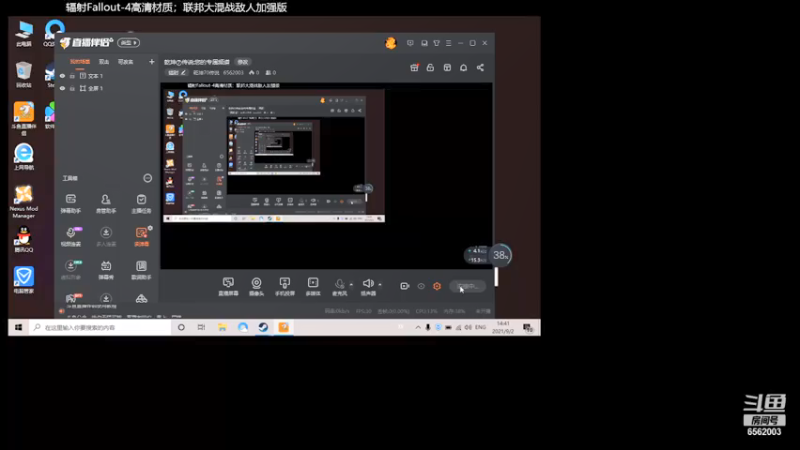Open the voice co-stream tool with purple badge
800x450 pixels.
(x=71, y=236)
